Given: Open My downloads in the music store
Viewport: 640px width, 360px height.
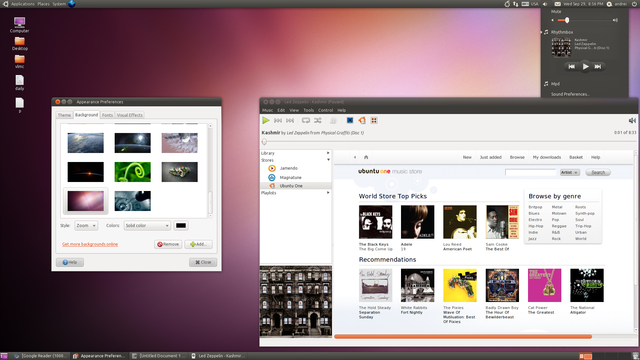Looking at the screenshot, I should (x=547, y=157).
